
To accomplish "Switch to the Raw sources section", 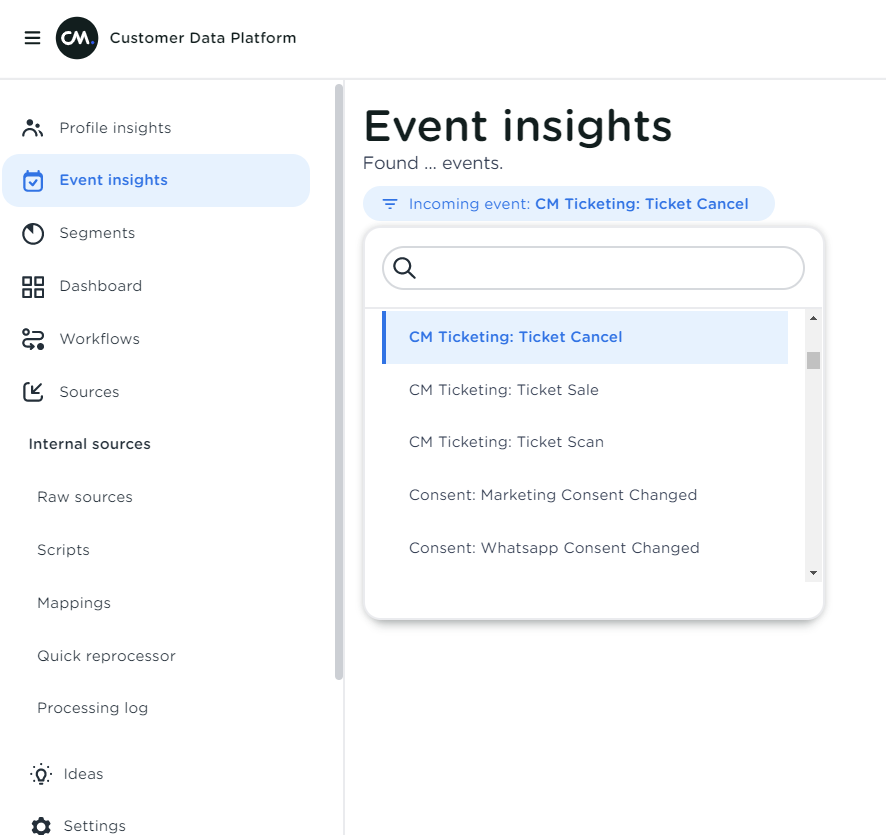I will pyautogui.click(x=84, y=496).
